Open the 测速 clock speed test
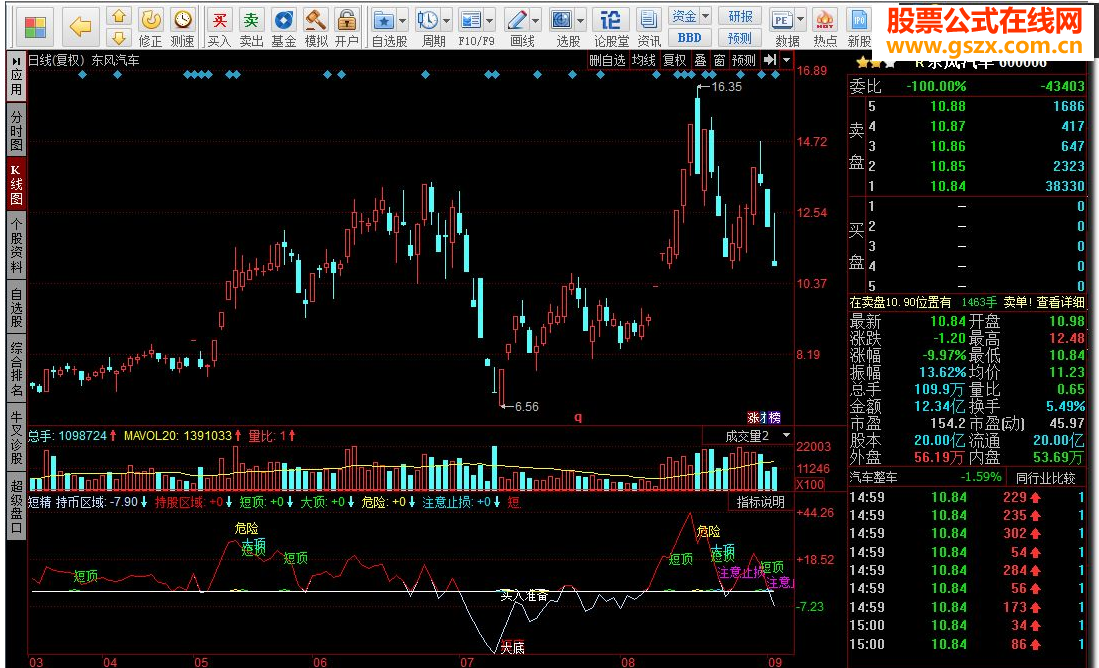 click(x=183, y=20)
